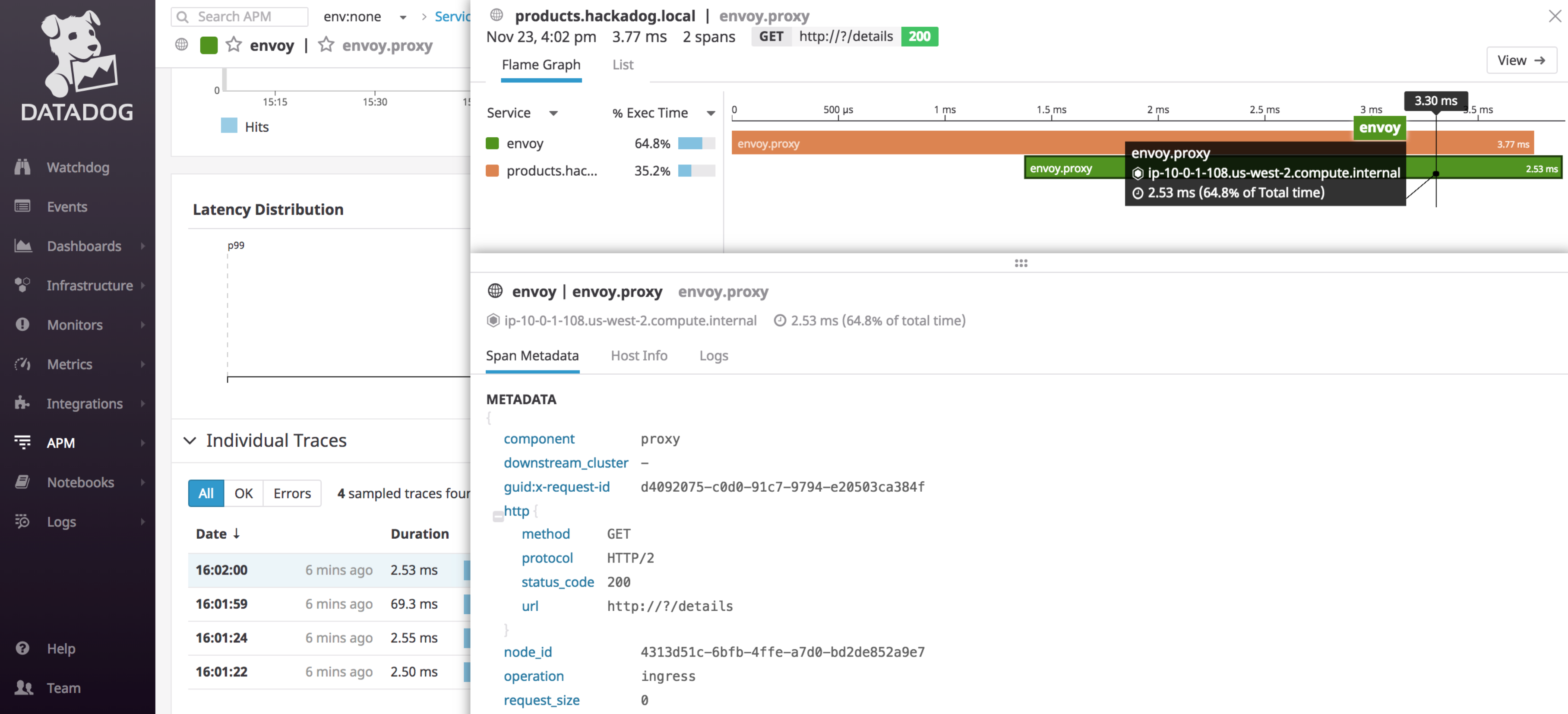
Task: Open the Watchdog section
Action: [77, 167]
